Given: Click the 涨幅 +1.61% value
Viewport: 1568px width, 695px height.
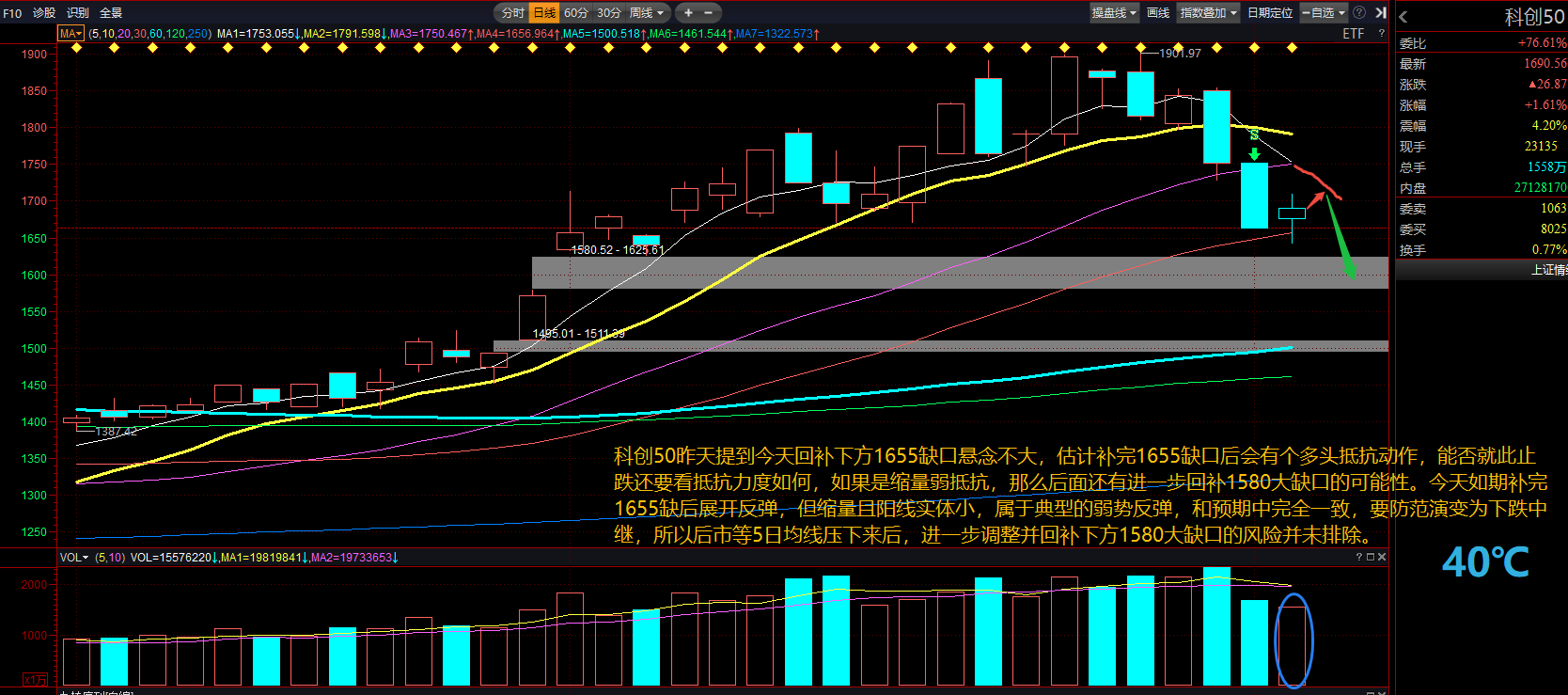Looking at the screenshot, I should pyautogui.click(x=1545, y=105).
